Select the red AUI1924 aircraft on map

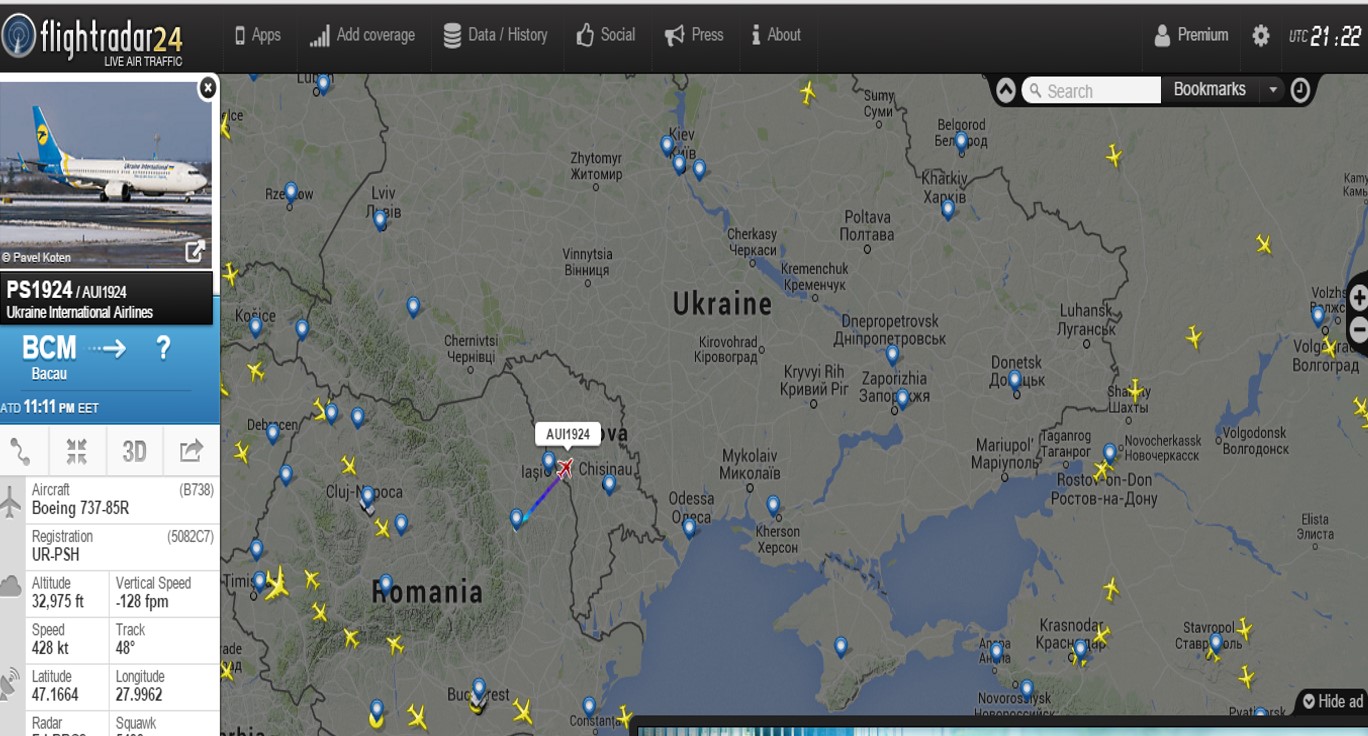565,468
